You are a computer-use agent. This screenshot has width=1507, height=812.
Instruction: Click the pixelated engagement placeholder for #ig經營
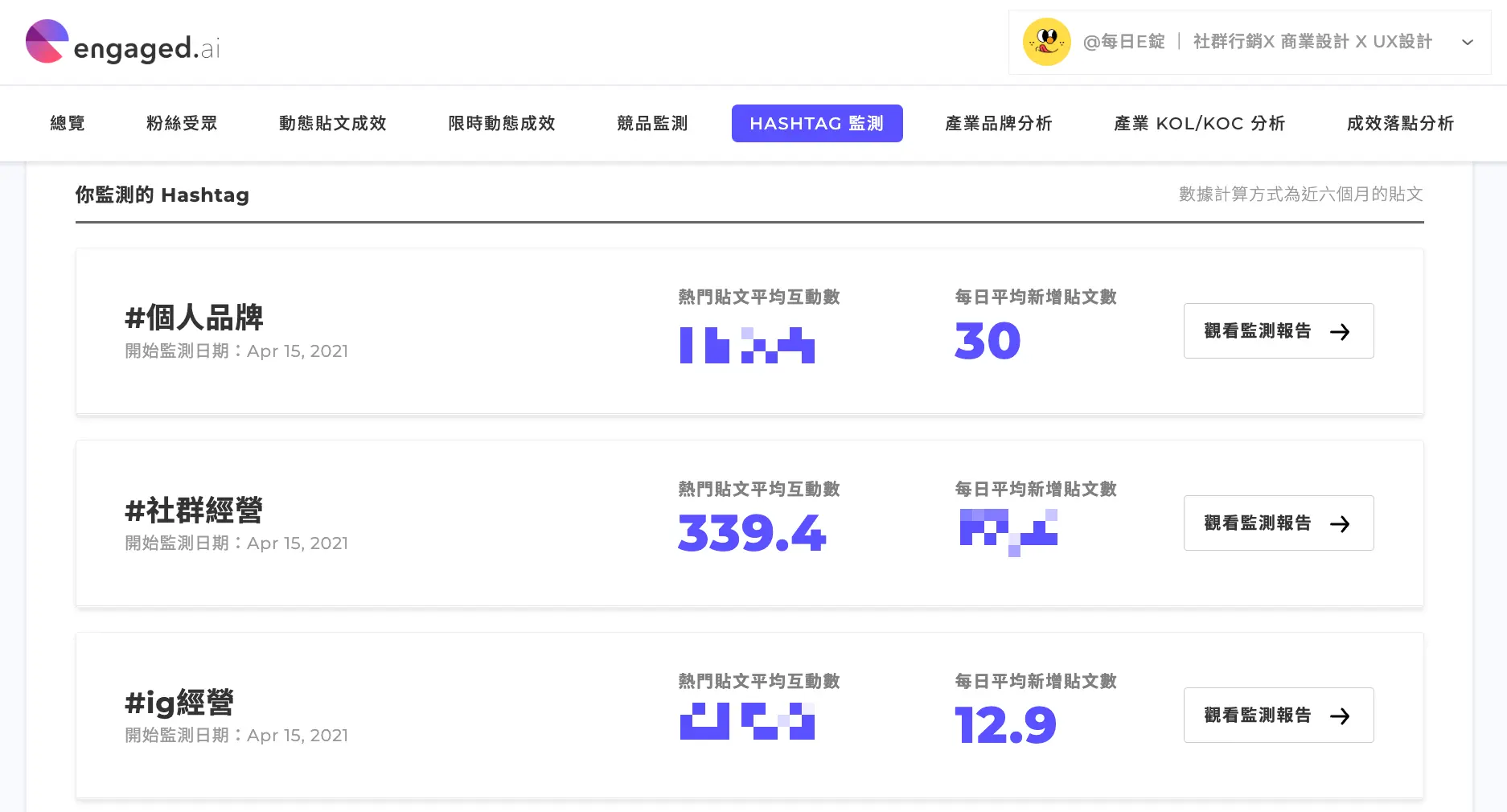pos(747,721)
